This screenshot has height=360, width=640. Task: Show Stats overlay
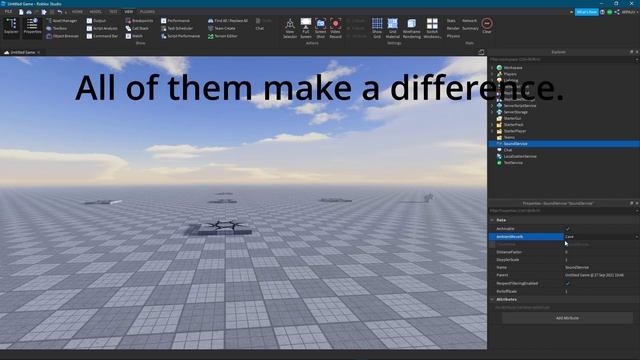[x=451, y=20]
